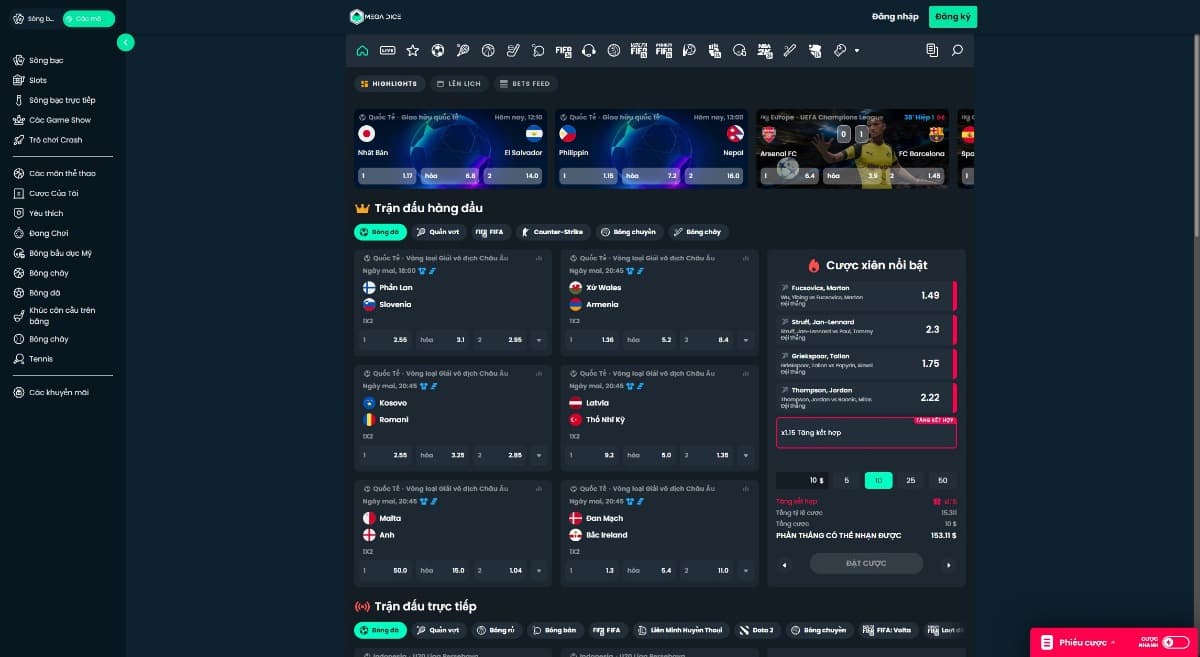This screenshot has height=657, width=1200.
Task: Select stake amount 5
Action: point(847,480)
